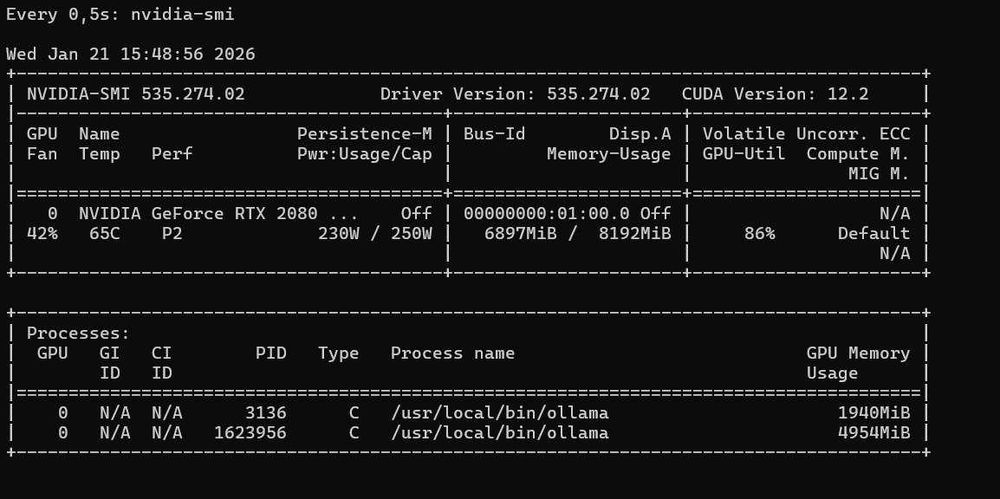Click the PID 1623956 process entry
The width and height of the screenshot is (1000, 499).
click(x=250, y=433)
